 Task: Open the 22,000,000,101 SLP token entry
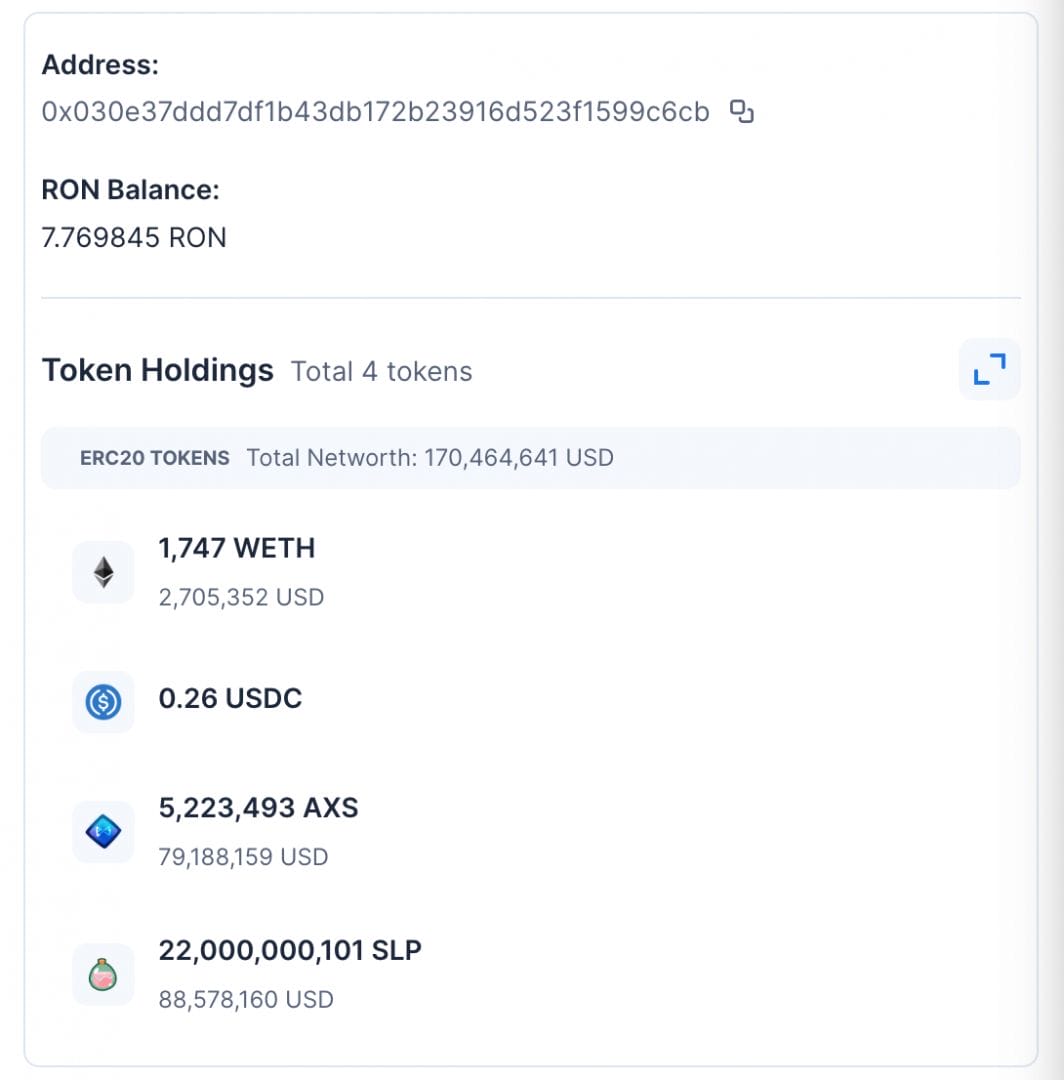pyautogui.click(x=290, y=949)
